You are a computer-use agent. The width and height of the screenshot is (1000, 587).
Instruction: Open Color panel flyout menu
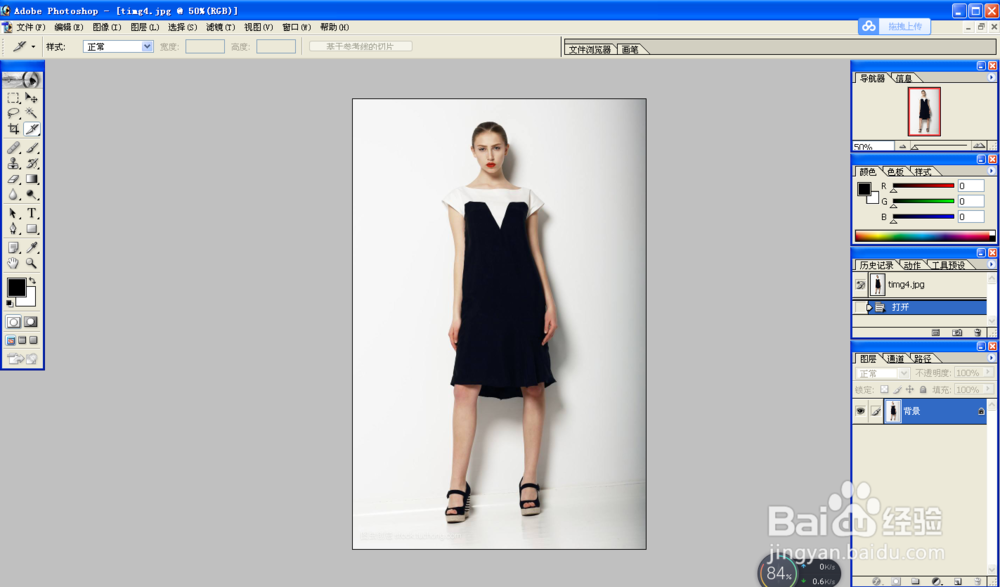[991, 171]
